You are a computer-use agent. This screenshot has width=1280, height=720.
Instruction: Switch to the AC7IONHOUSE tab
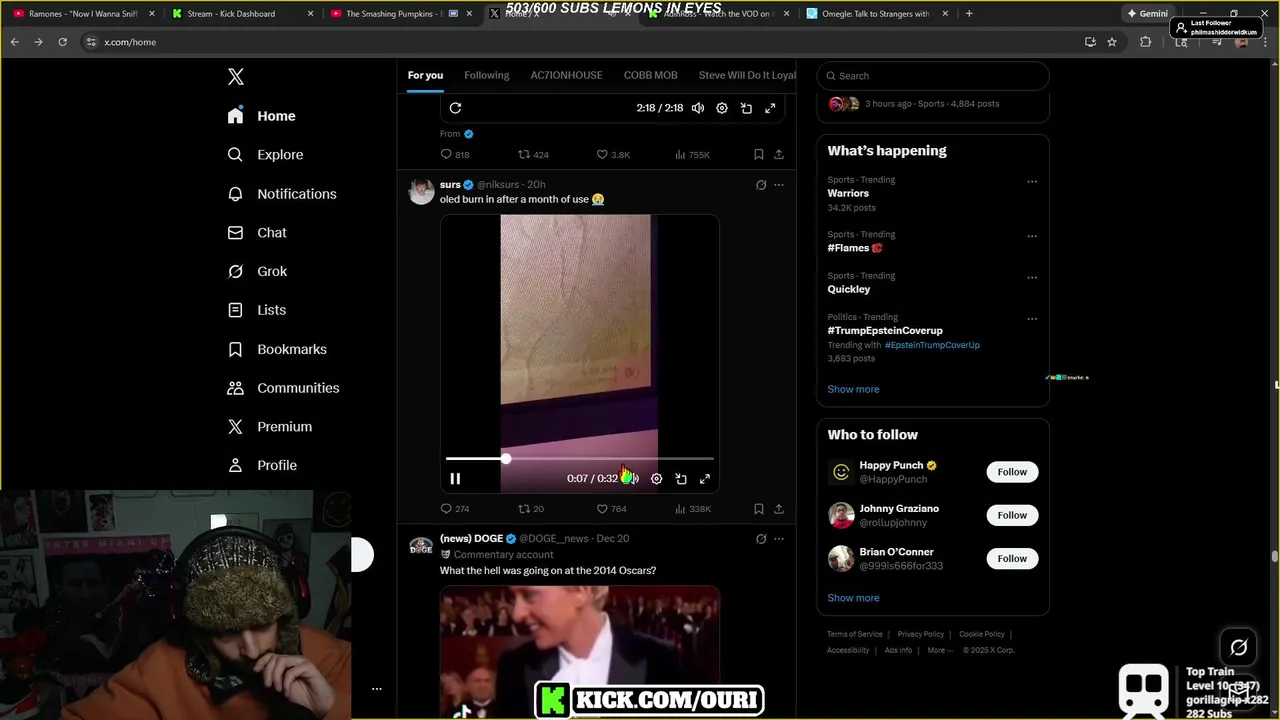(x=566, y=75)
